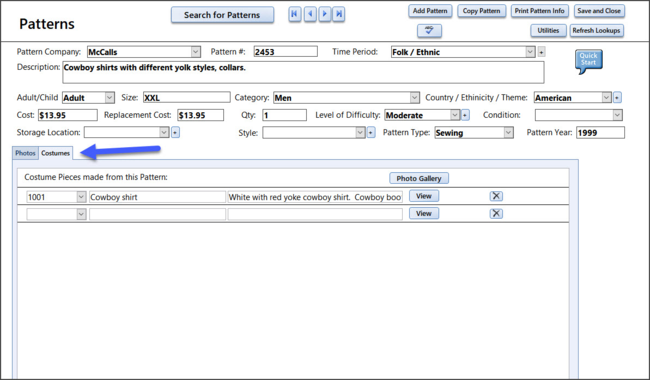Click the spell check icon button
The image size is (650, 380).
(x=429, y=31)
